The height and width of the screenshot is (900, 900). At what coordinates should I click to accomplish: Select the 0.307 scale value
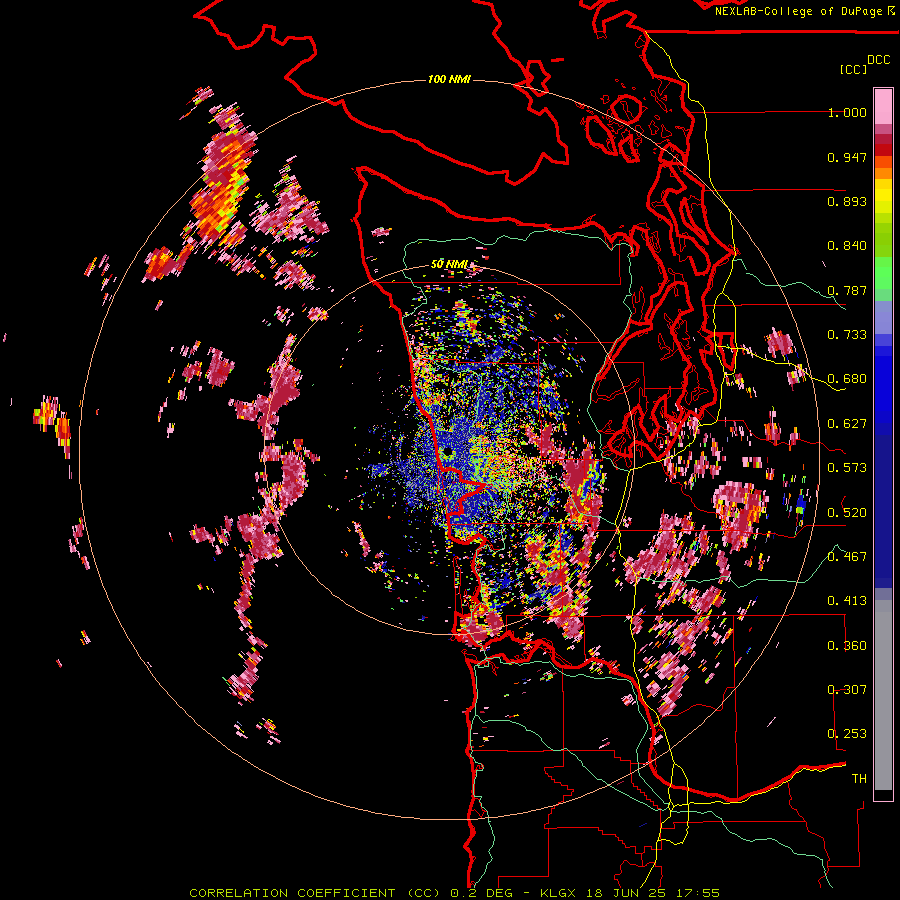(847, 690)
